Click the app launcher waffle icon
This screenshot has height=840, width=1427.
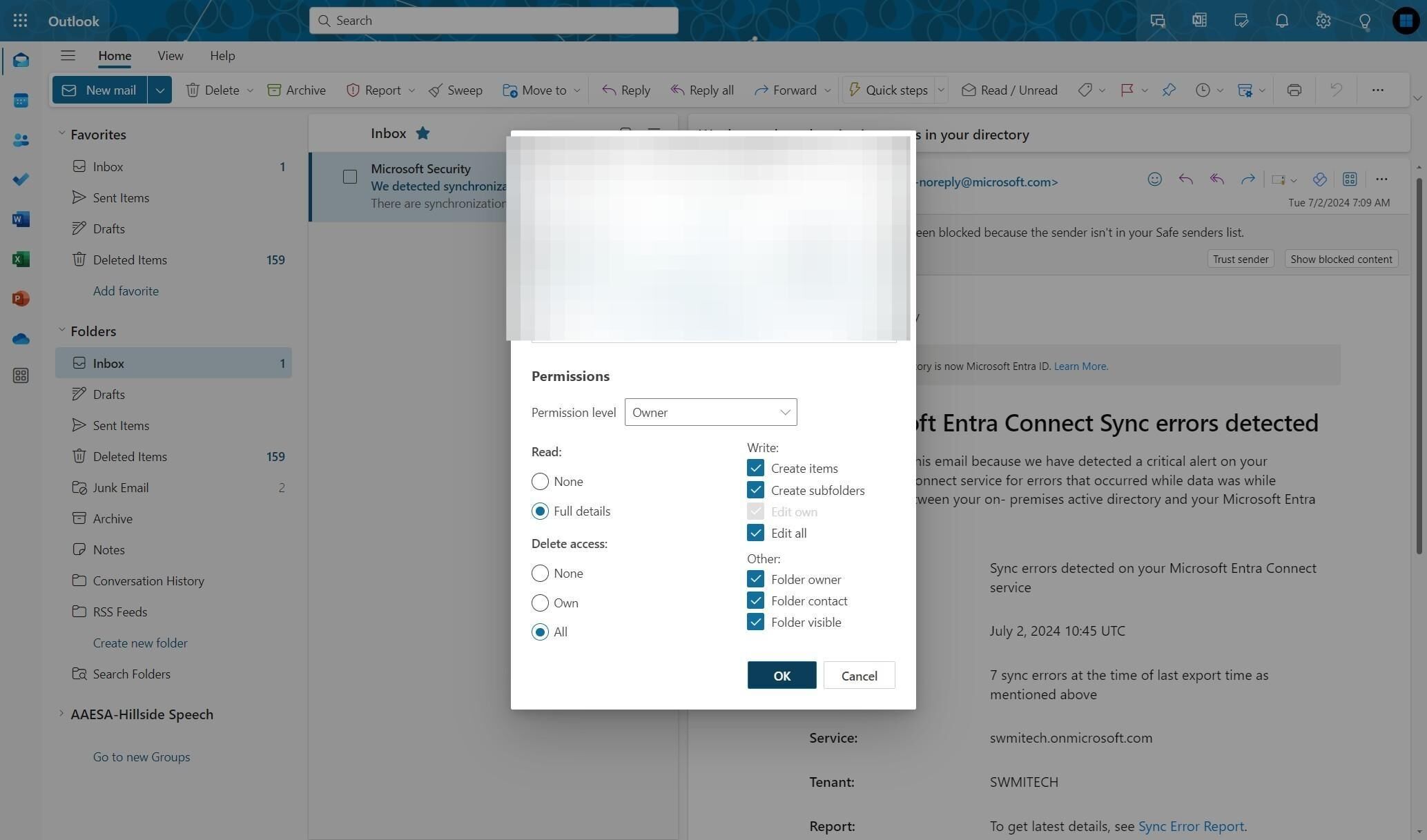[20, 21]
